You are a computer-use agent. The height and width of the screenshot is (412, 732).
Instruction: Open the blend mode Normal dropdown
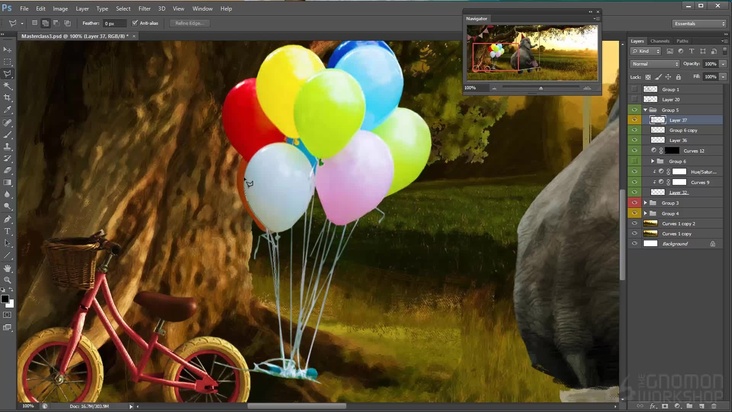coord(655,64)
